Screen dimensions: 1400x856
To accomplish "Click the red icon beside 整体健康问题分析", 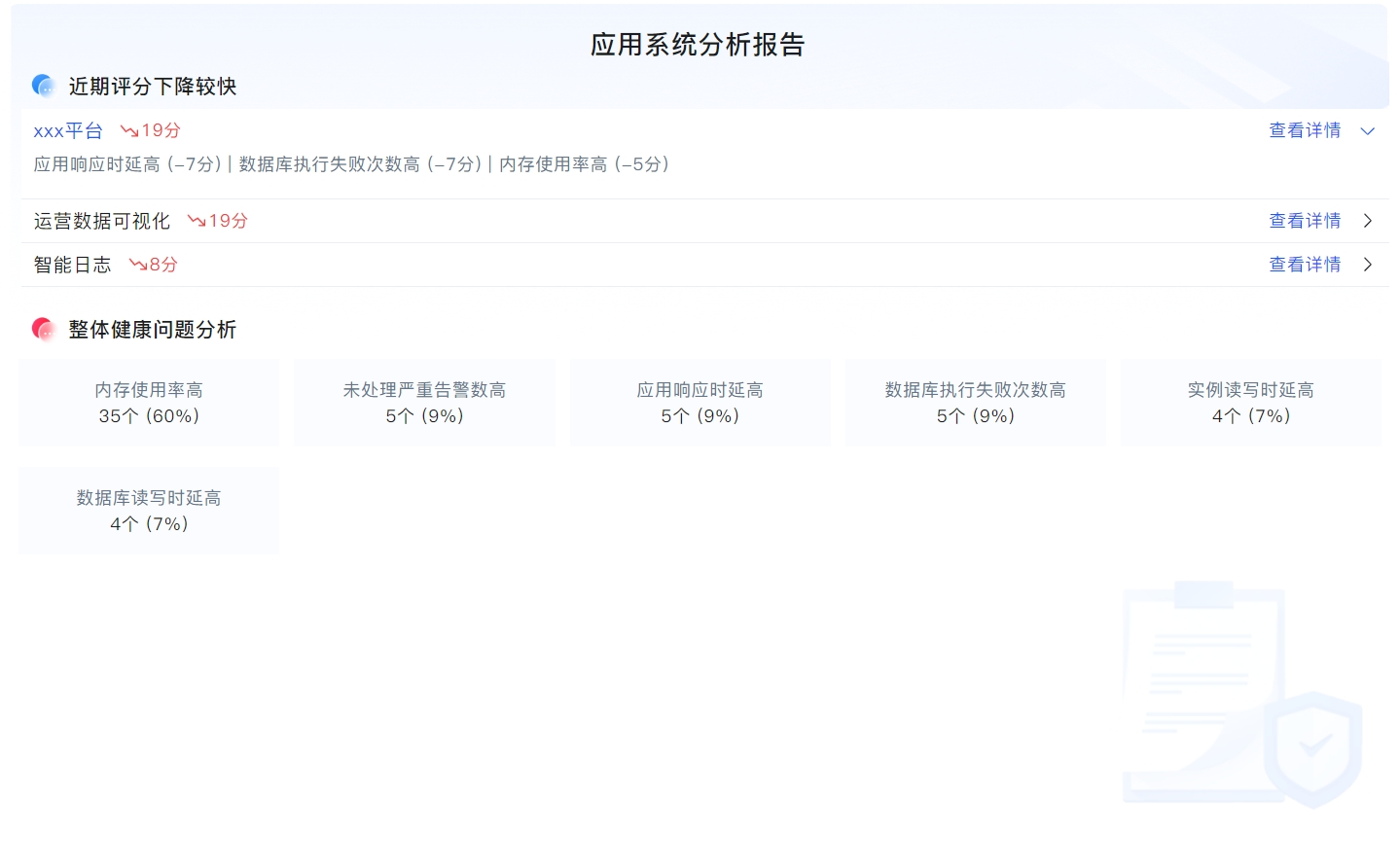I will click(44, 330).
